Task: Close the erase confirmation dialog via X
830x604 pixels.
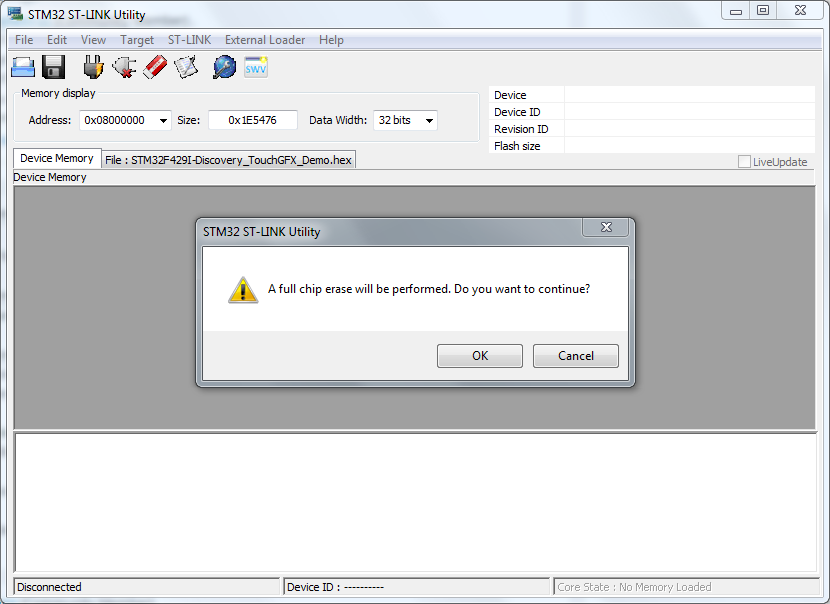Action: (606, 227)
